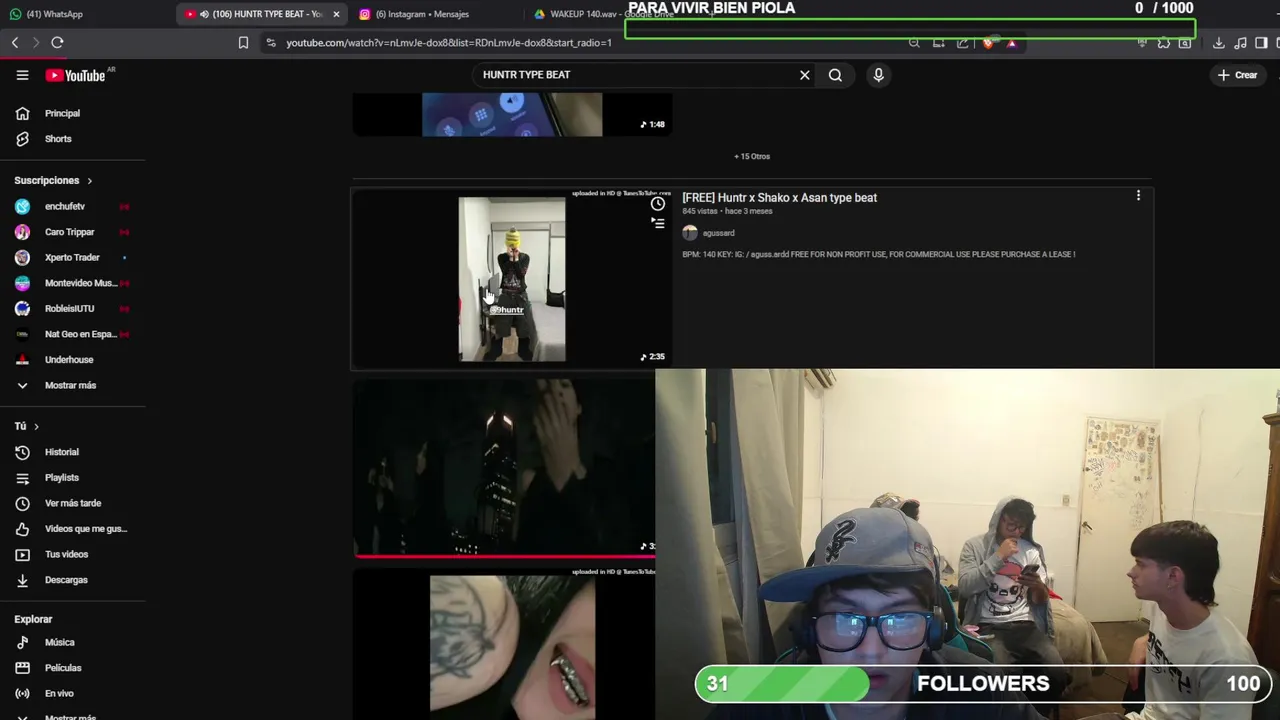Reload the page with the refresh icon
The width and height of the screenshot is (1280, 720).
tap(57, 43)
